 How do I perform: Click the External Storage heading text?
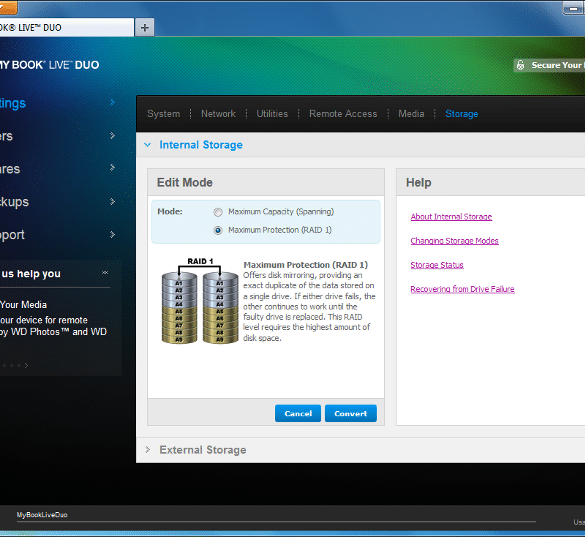[x=203, y=450]
